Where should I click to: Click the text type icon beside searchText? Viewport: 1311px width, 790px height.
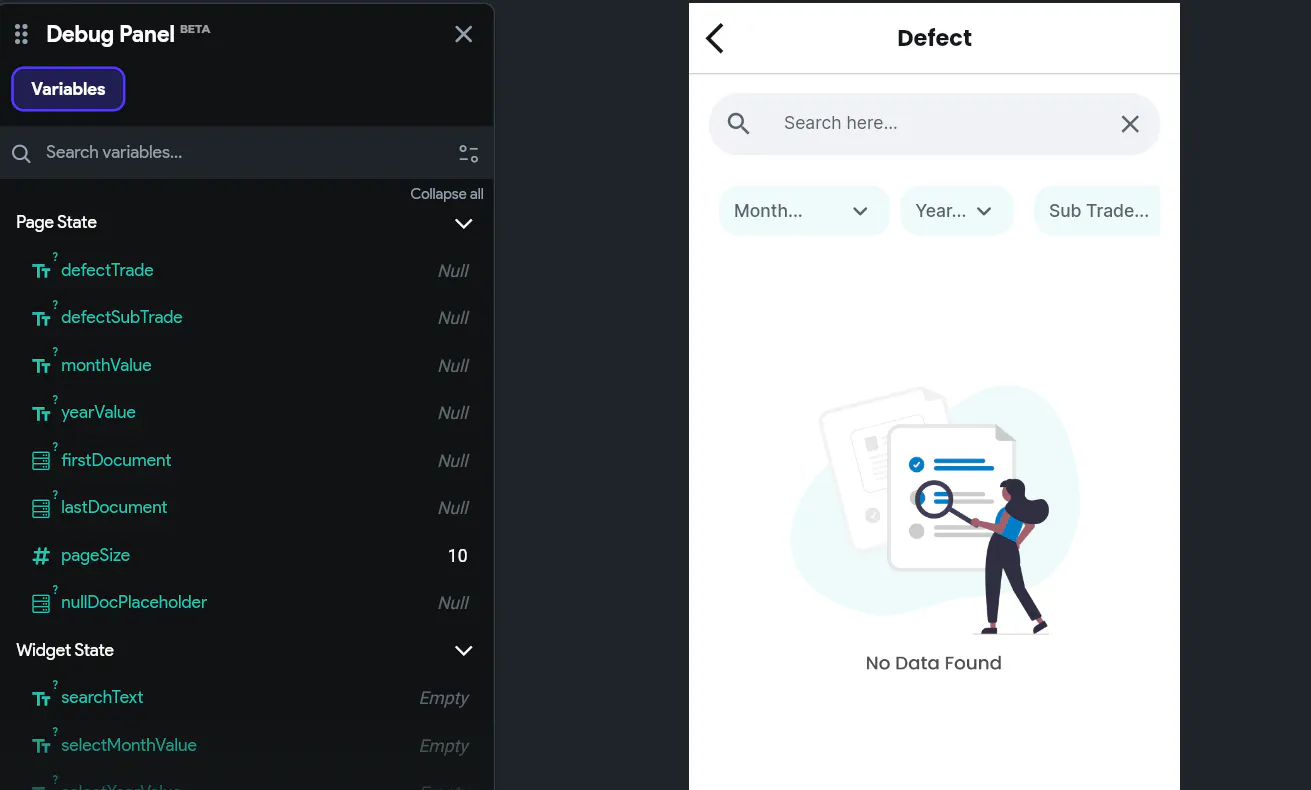[41, 698]
